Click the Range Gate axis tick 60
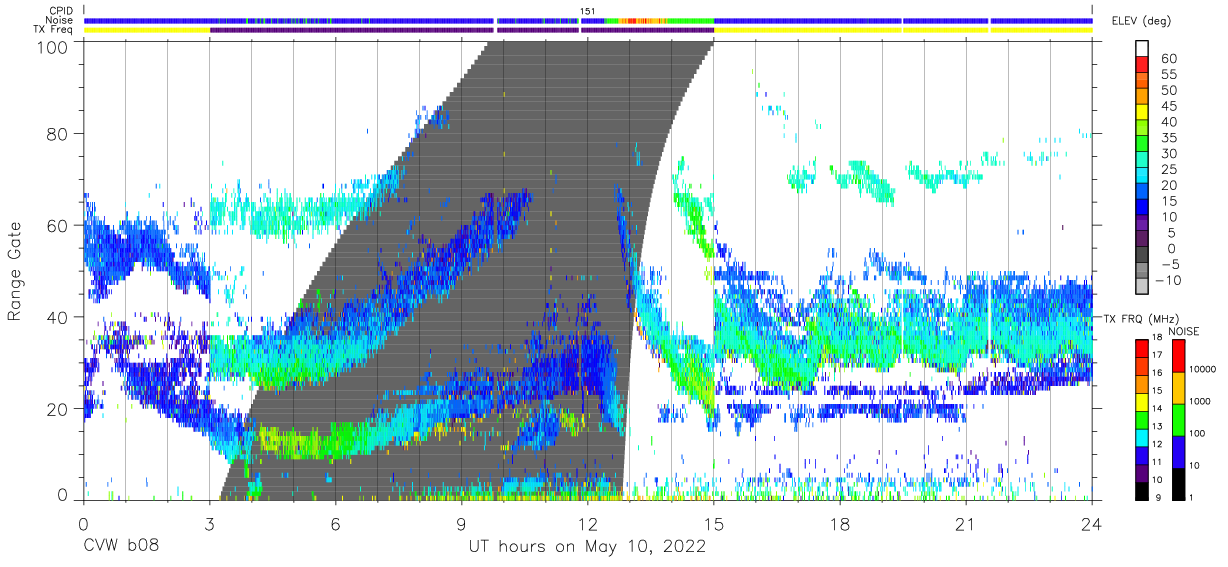Viewport: 1228px width, 567px height. [59, 225]
